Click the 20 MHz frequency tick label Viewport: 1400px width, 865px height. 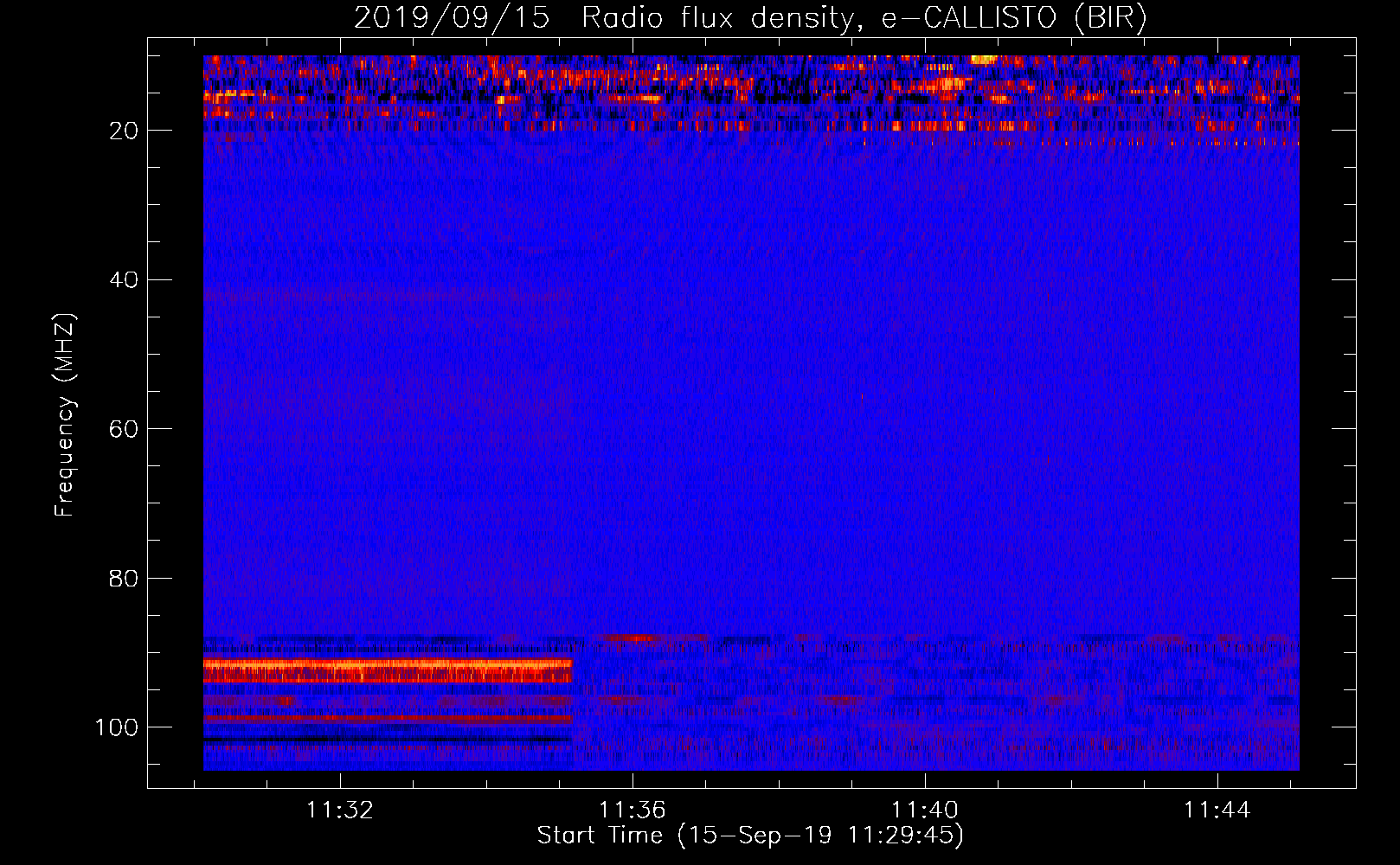point(124,131)
